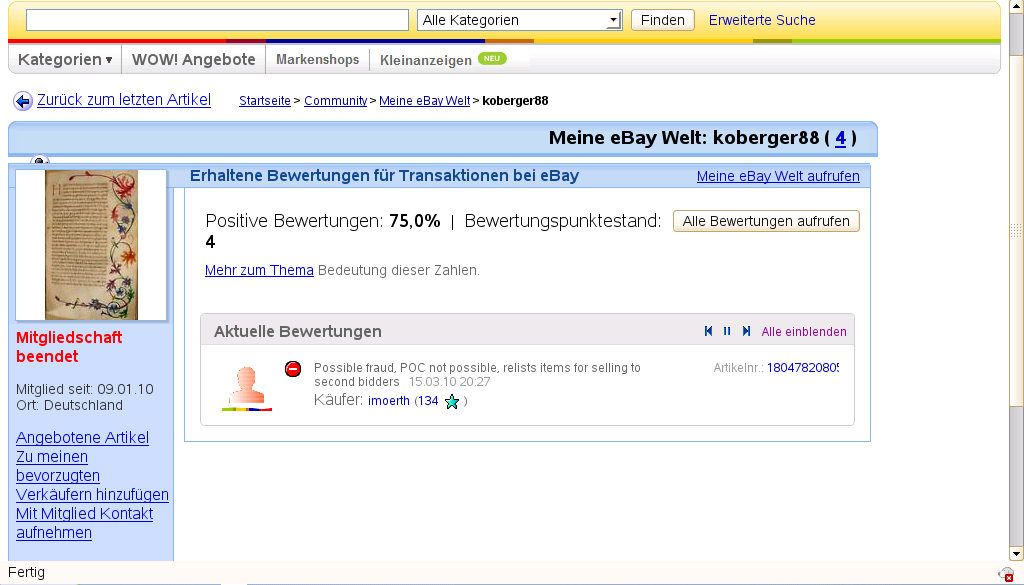Click the Aktuelle Bewertungen heading
The height and width of the screenshot is (585, 1024).
(x=298, y=332)
